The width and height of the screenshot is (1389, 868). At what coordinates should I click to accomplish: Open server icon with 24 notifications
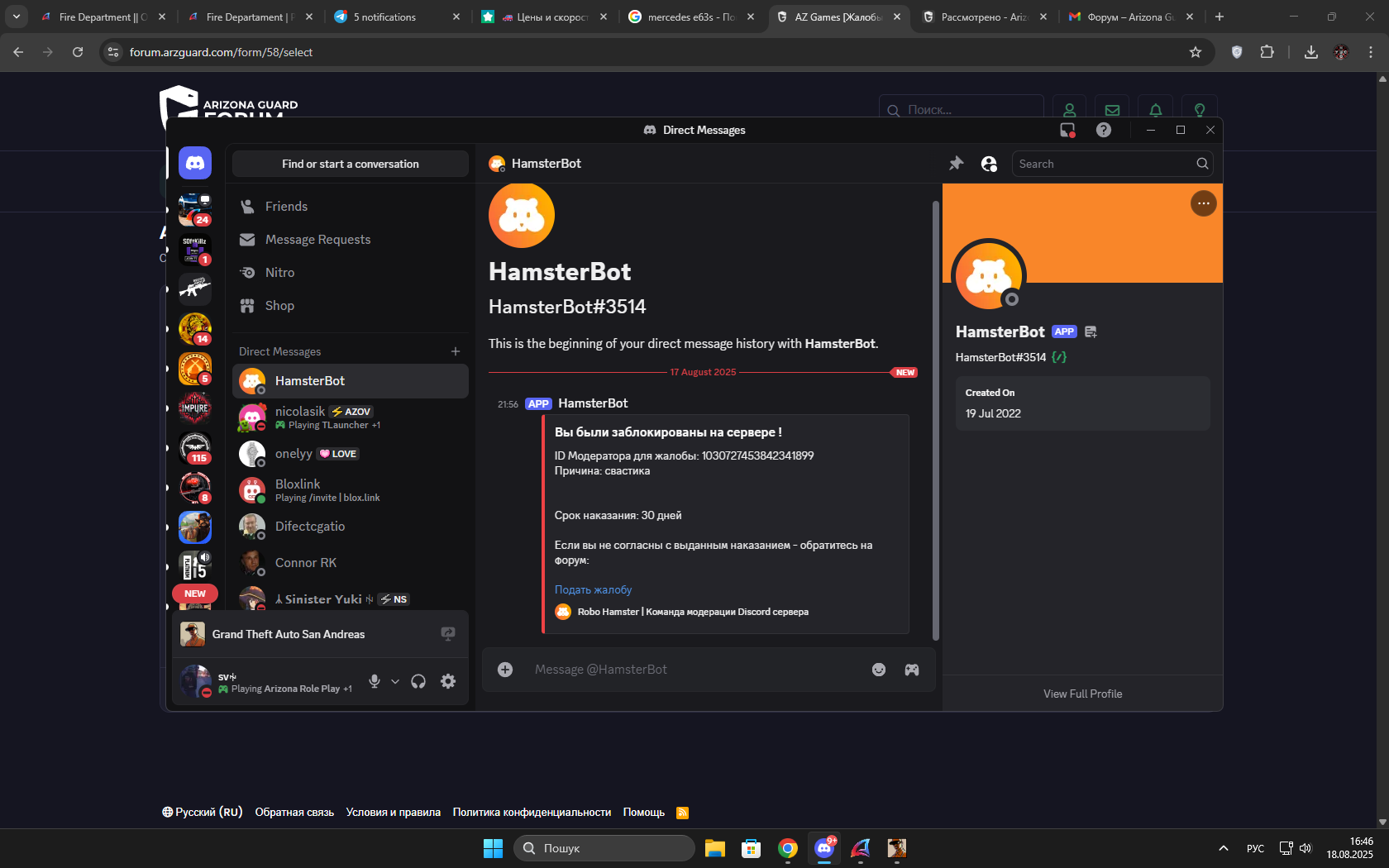point(195,210)
